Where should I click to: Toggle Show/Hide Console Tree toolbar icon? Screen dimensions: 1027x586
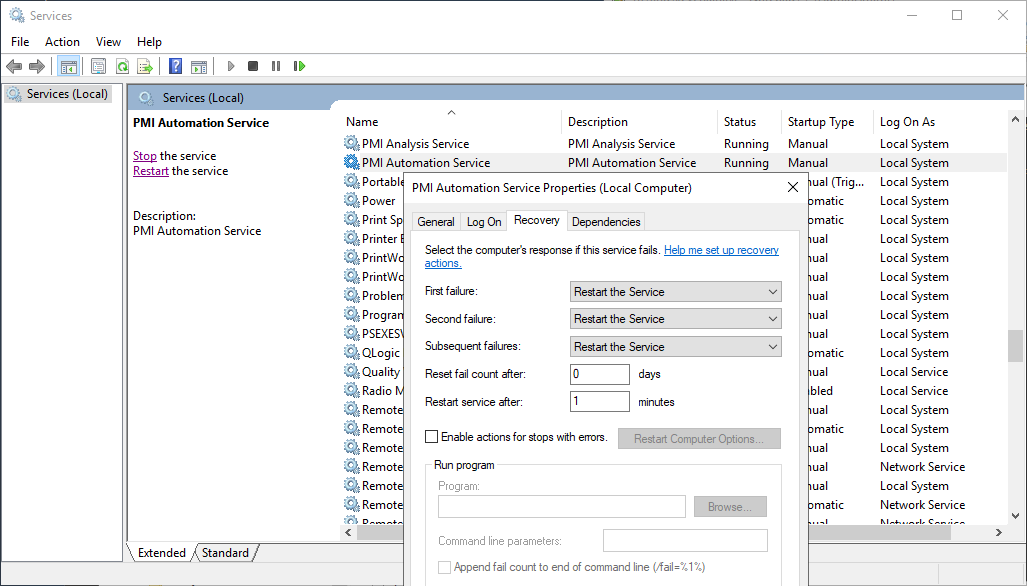pyautogui.click(x=69, y=66)
